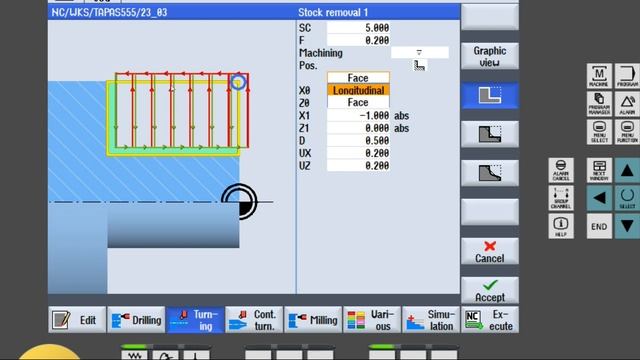Viewport: 640px width, 360px height.
Task: Click the workpiece zero point symbol
Action: point(240,202)
